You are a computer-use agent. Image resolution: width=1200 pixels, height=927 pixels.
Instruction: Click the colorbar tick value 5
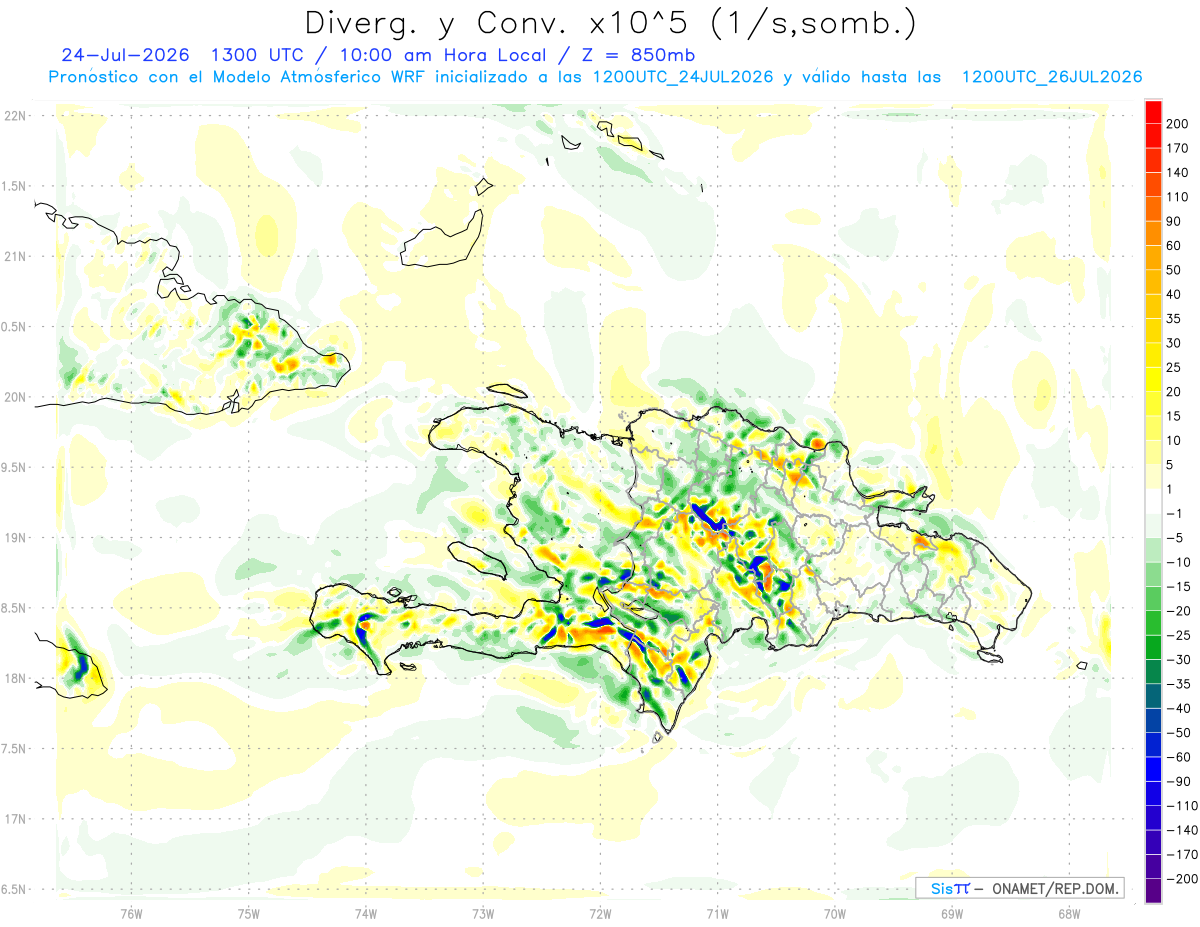pos(1172,465)
